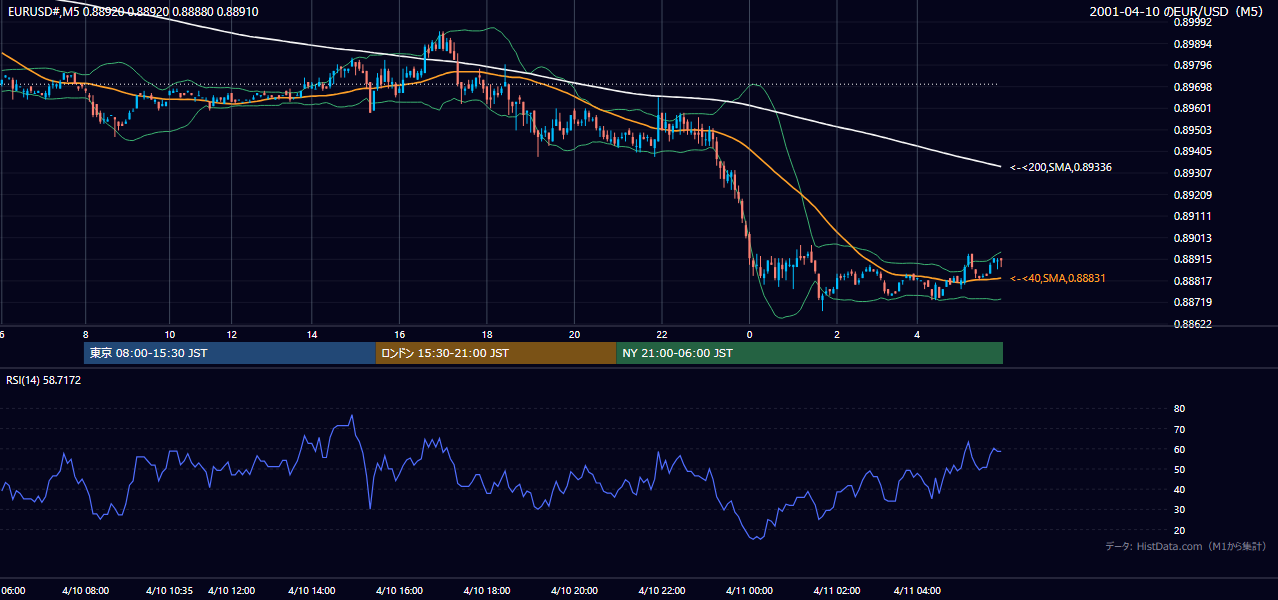This screenshot has height=600, width=1278.
Task: Click RSI axis level 70
Action: (1180, 429)
